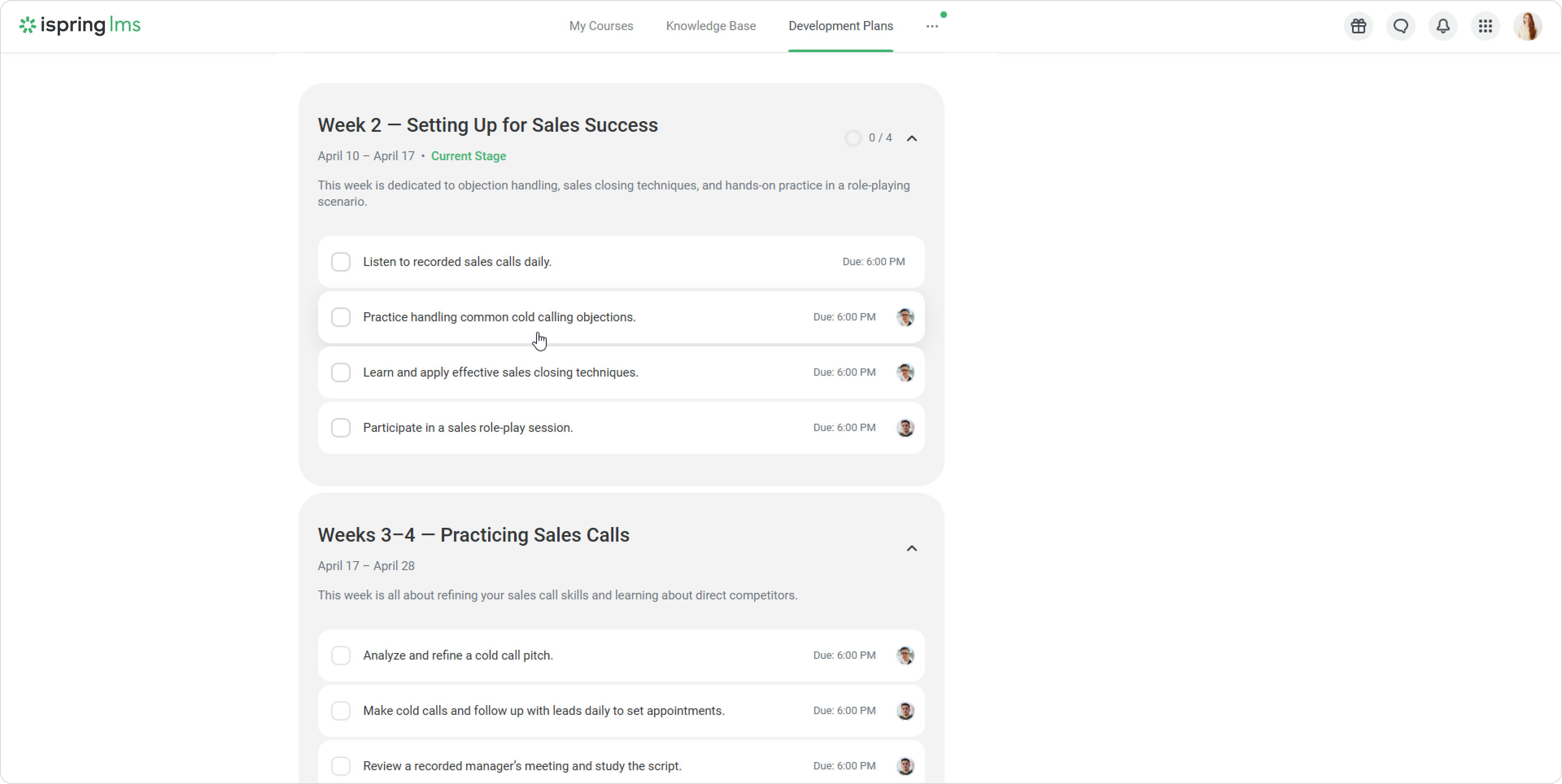
Task: Open the 'Make cold calls and follow up' task row
Action: pos(543,711)
